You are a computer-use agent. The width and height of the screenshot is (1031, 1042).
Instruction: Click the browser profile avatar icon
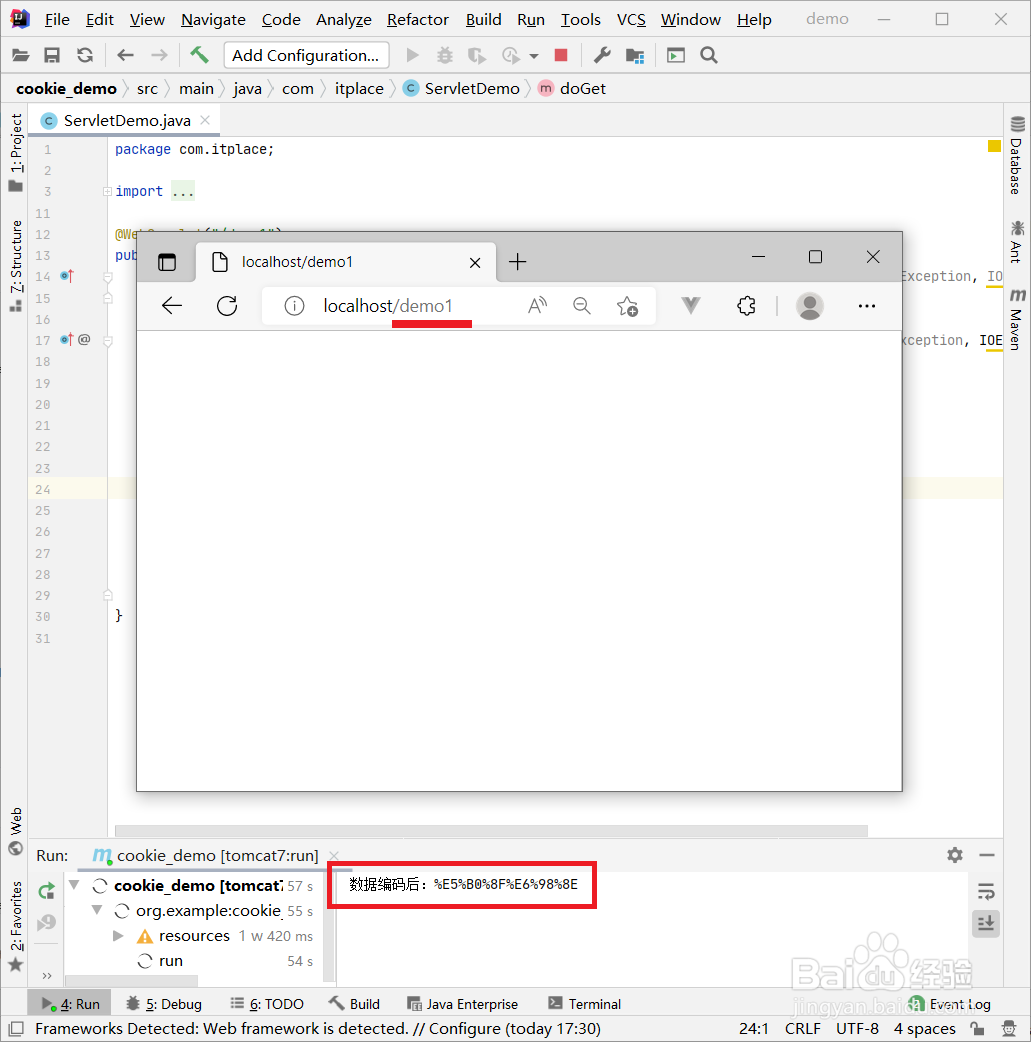810,306
